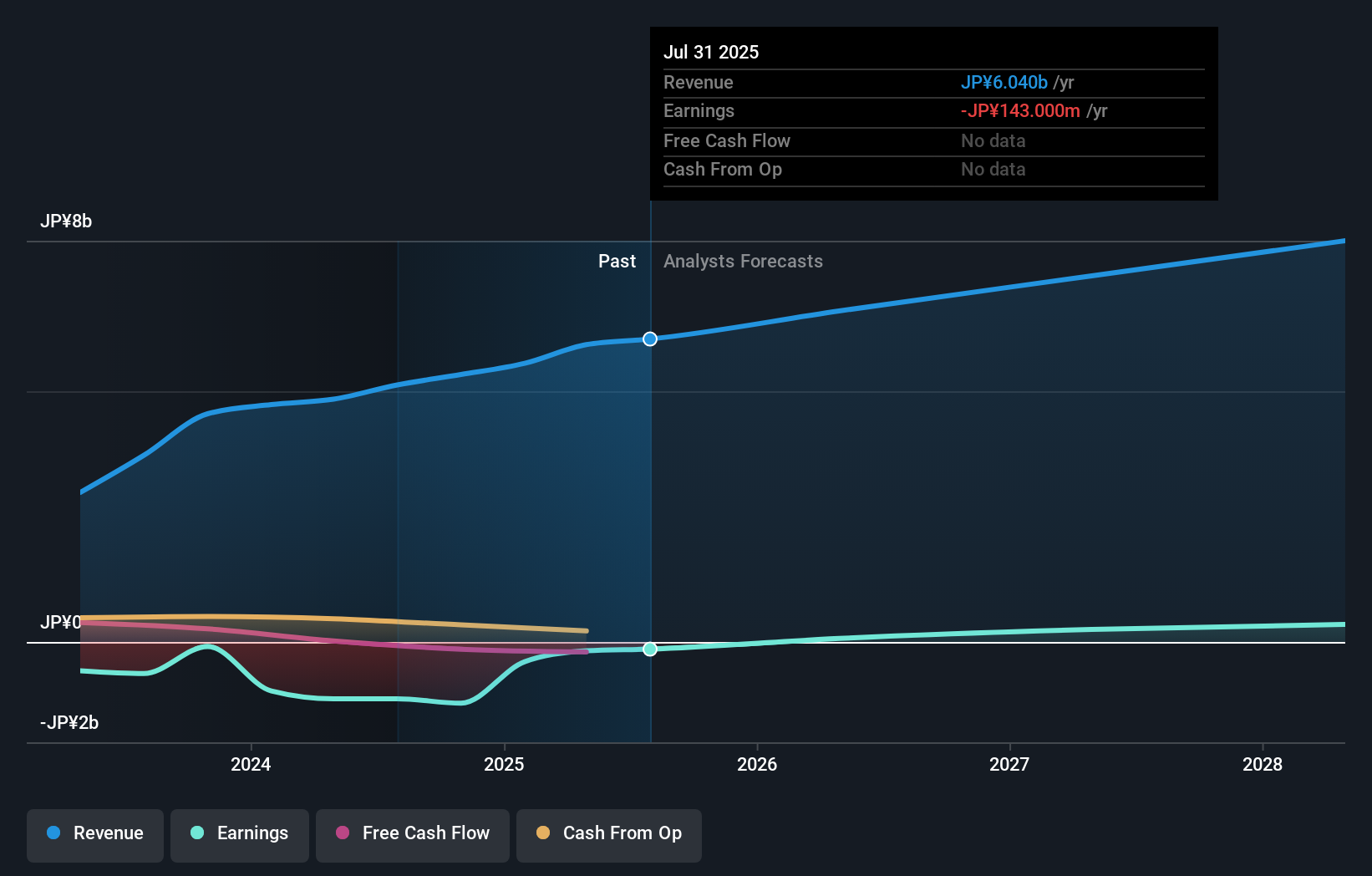Viewport: 1372px width, 876px height.
Task: Click the orange Cash From Op legend dot
Action: [543, 833]
